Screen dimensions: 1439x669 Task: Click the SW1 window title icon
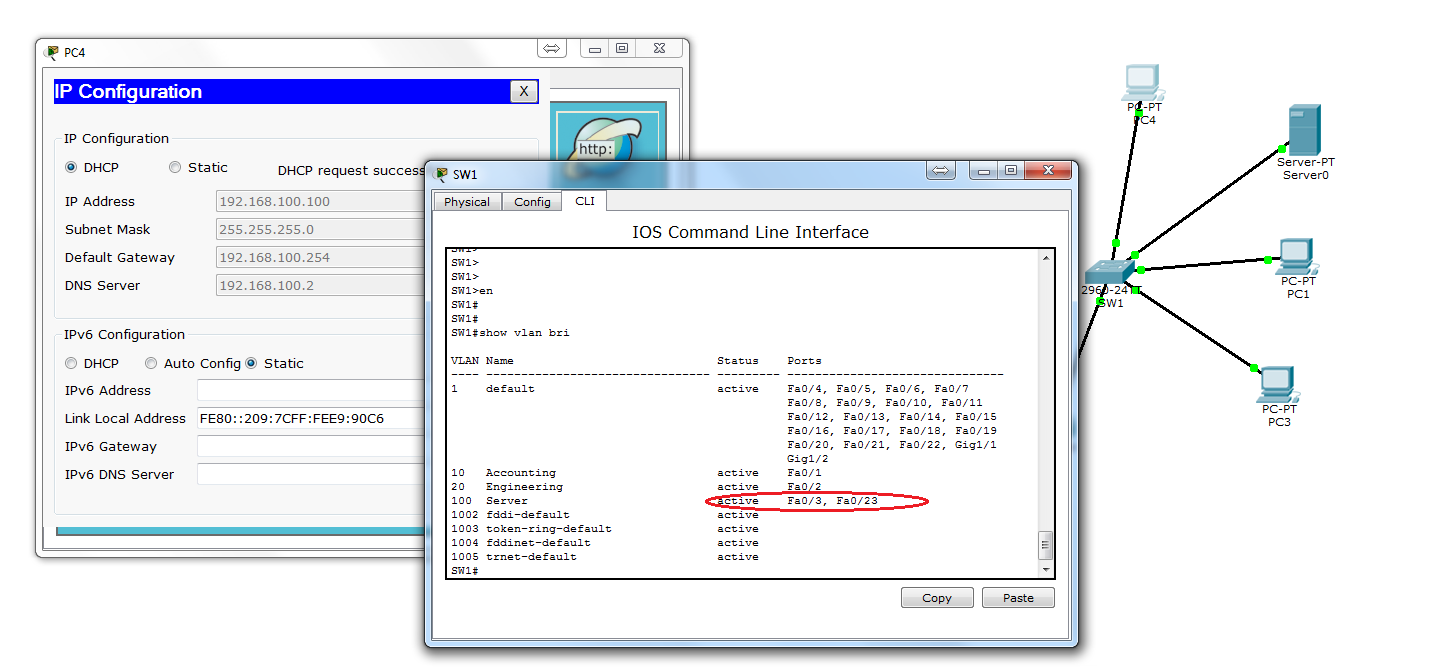pos(442,174)
